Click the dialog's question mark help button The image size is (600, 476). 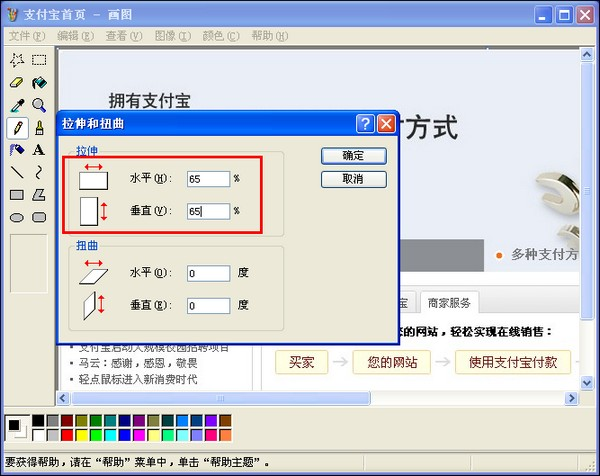(x=364, y=124)
